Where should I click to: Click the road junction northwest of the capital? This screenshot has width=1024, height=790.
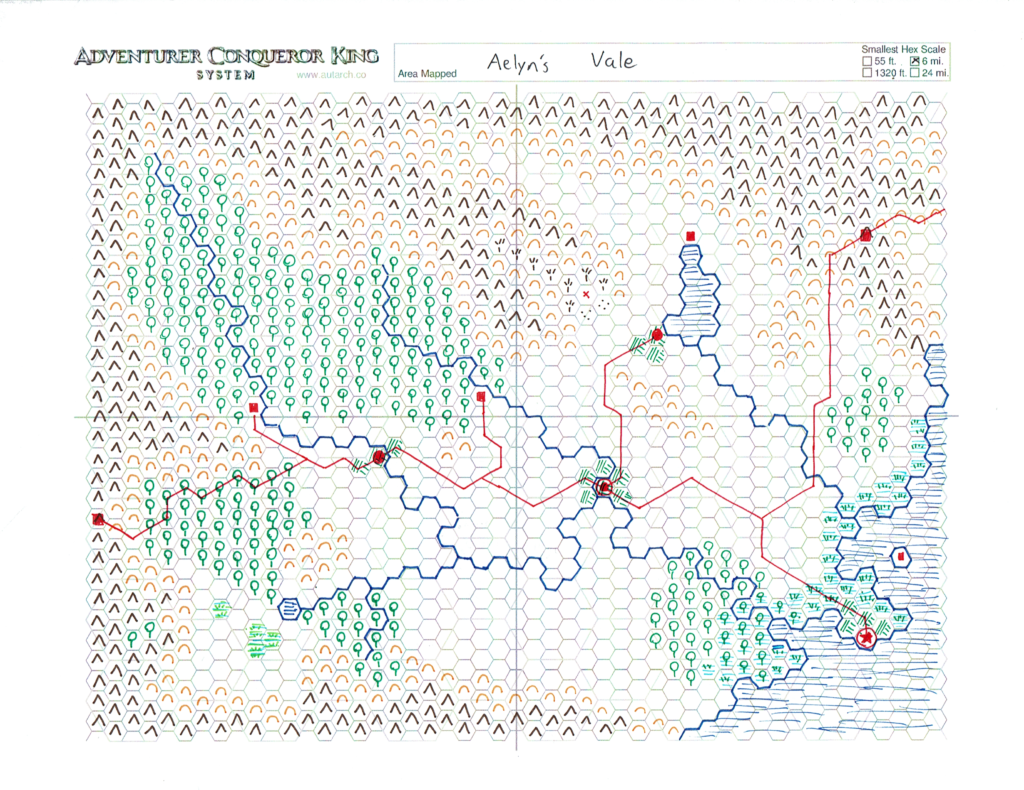tap(763, 518)
